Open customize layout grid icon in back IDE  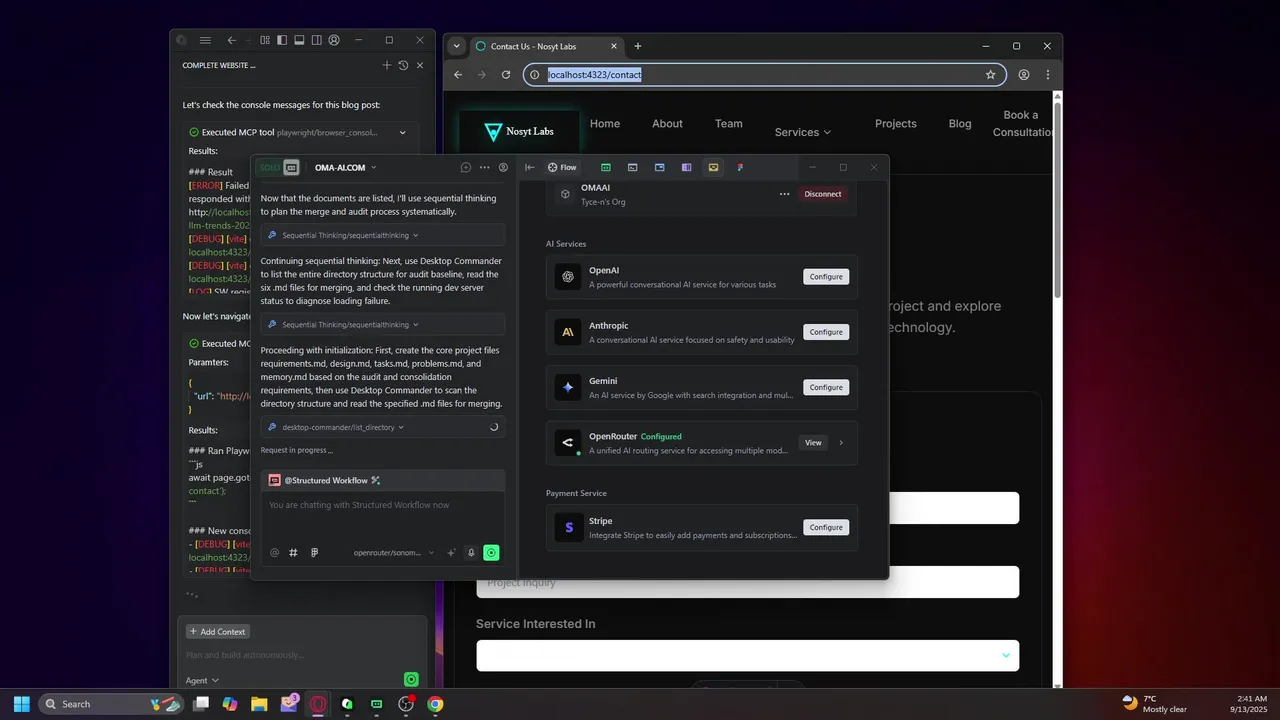coord(265,40)
